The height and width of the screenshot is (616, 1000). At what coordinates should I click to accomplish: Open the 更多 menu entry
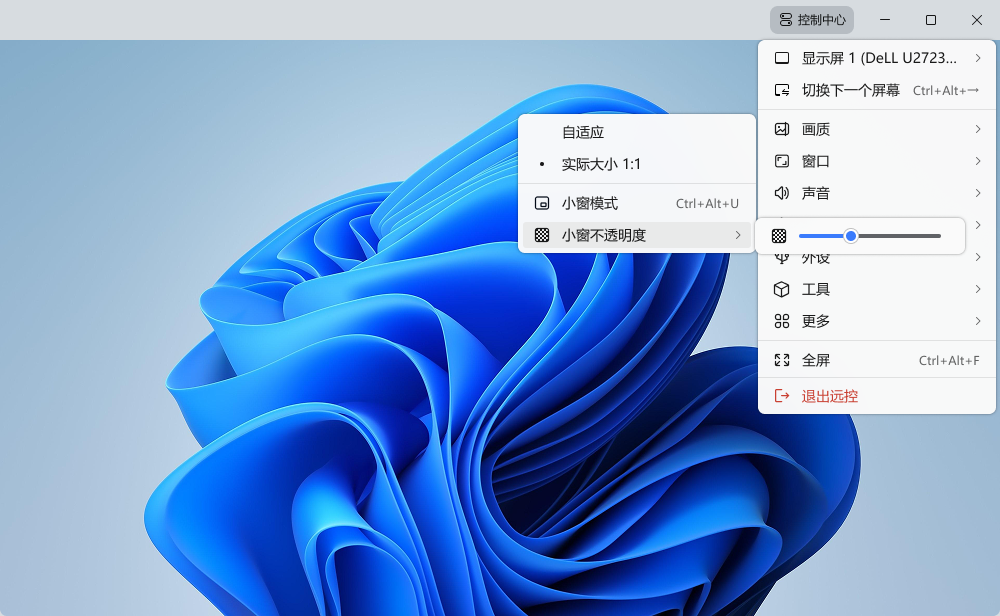point(877,321)
